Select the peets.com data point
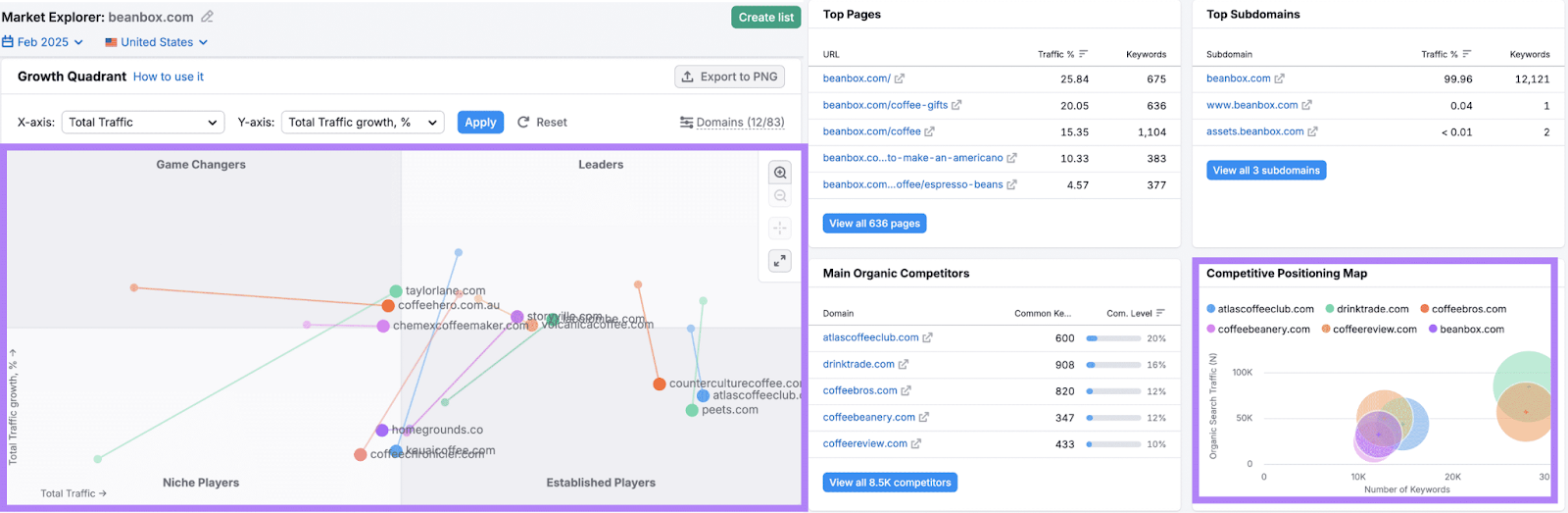 point(692,410)
